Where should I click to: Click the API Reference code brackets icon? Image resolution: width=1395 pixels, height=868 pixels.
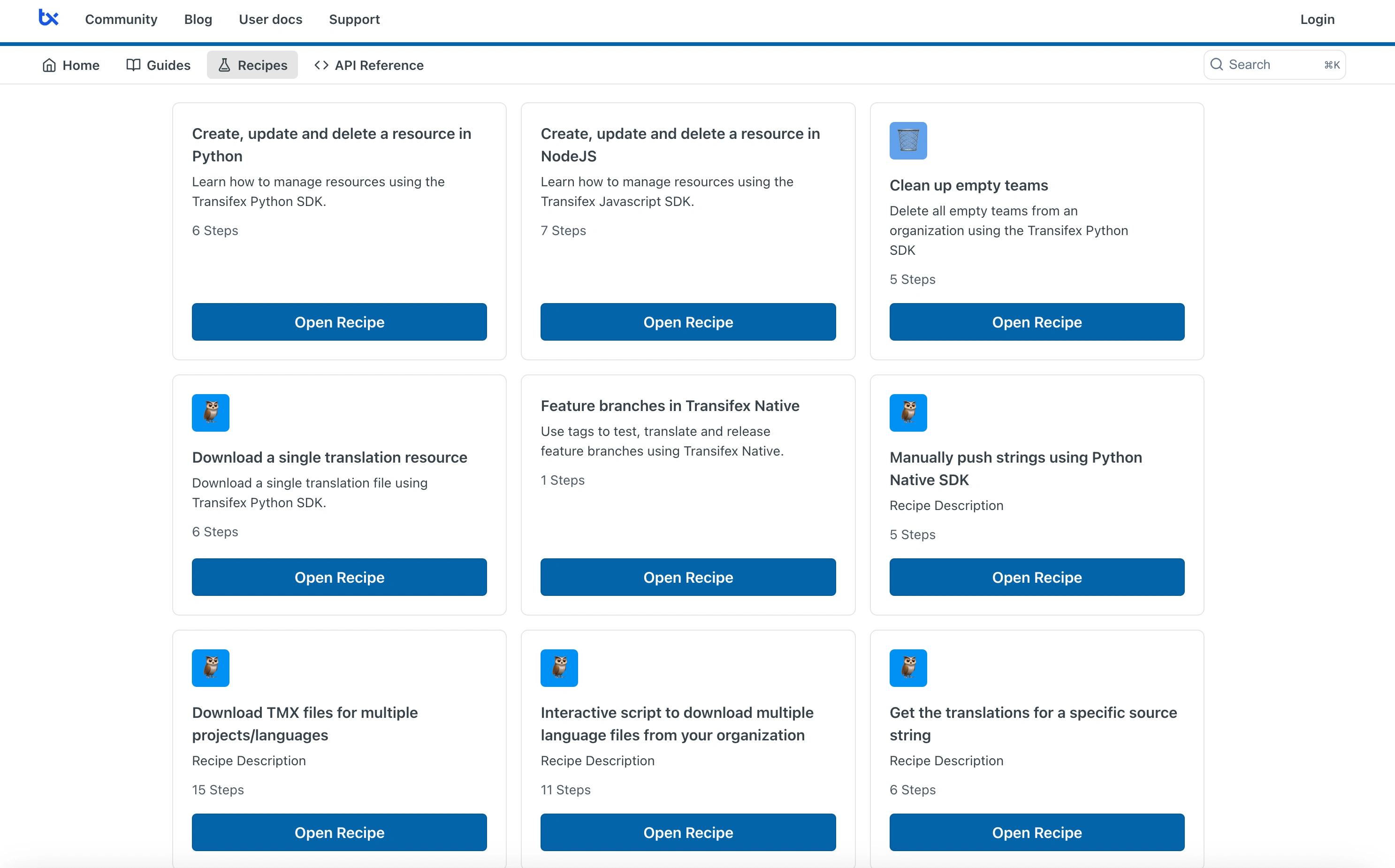[321, 65]
